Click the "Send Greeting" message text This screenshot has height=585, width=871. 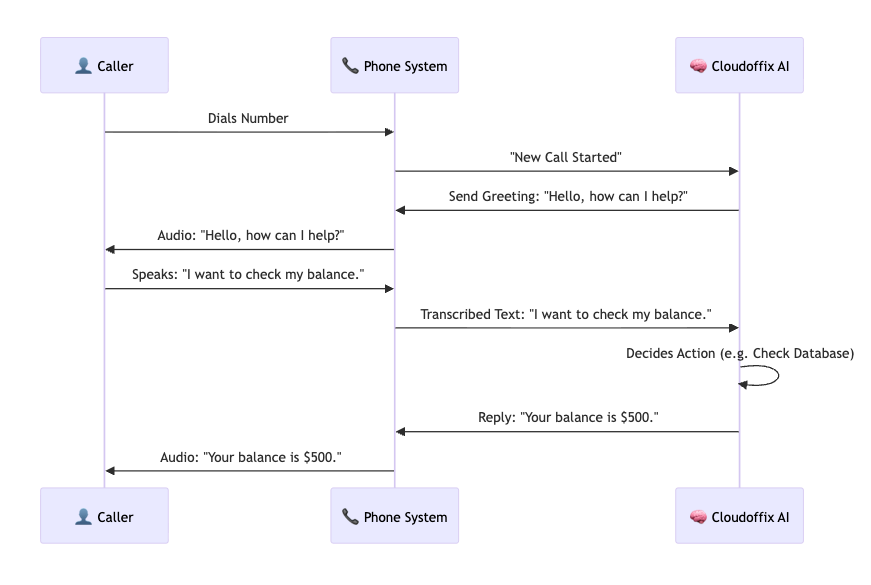tap(566, 196)
